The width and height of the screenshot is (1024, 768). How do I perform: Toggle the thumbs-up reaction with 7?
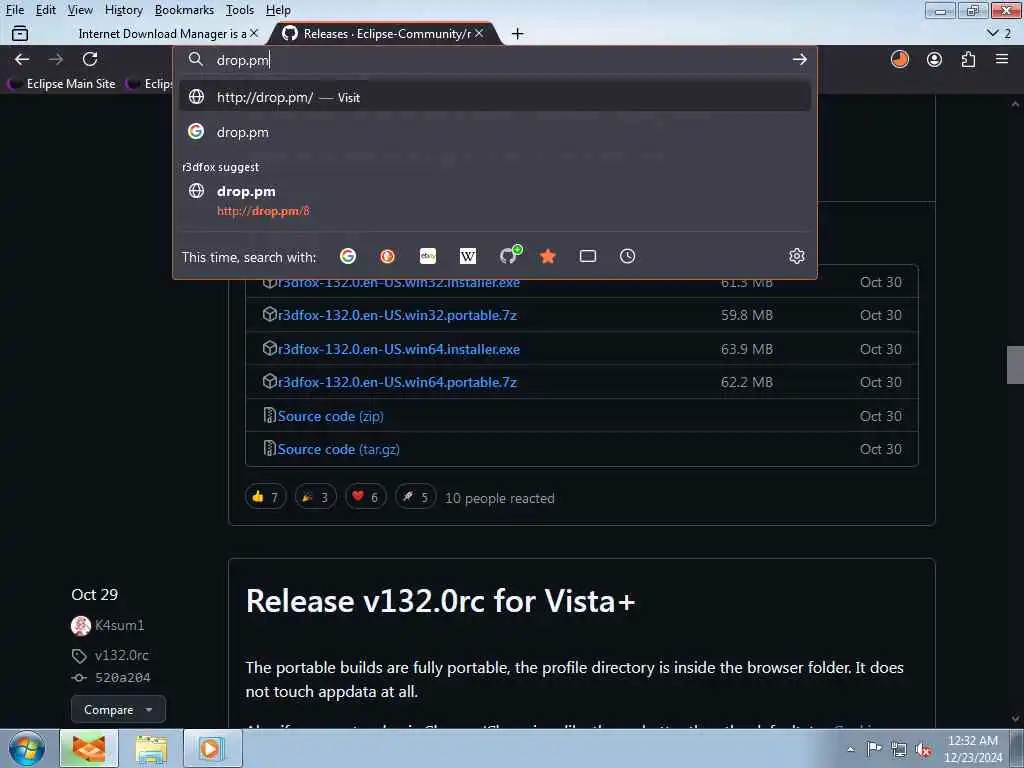pos(265,497)
